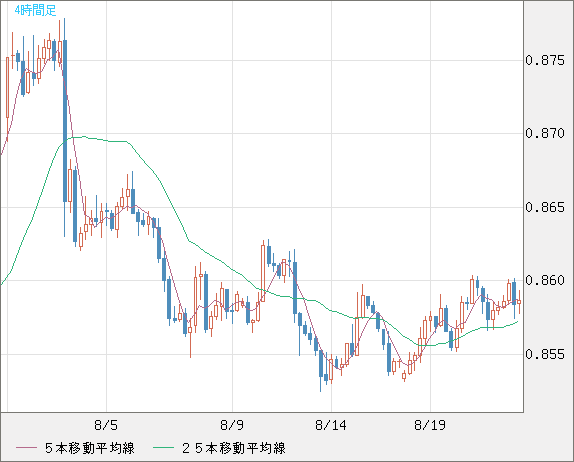
Task: Click the 5本移動平均線 legend text
Action: click(90, 448)
